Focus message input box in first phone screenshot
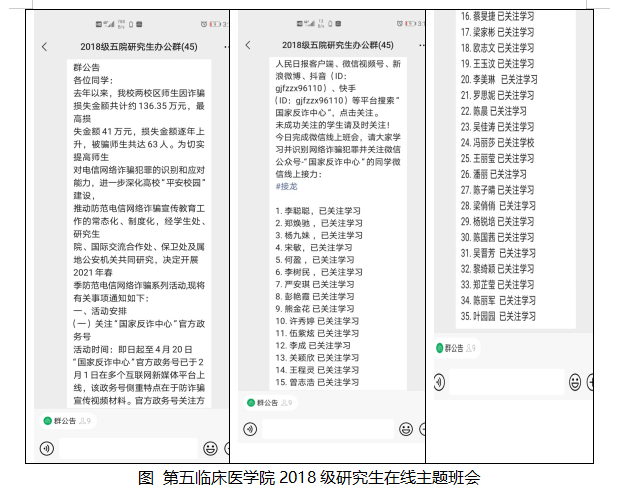 [128, 449]
